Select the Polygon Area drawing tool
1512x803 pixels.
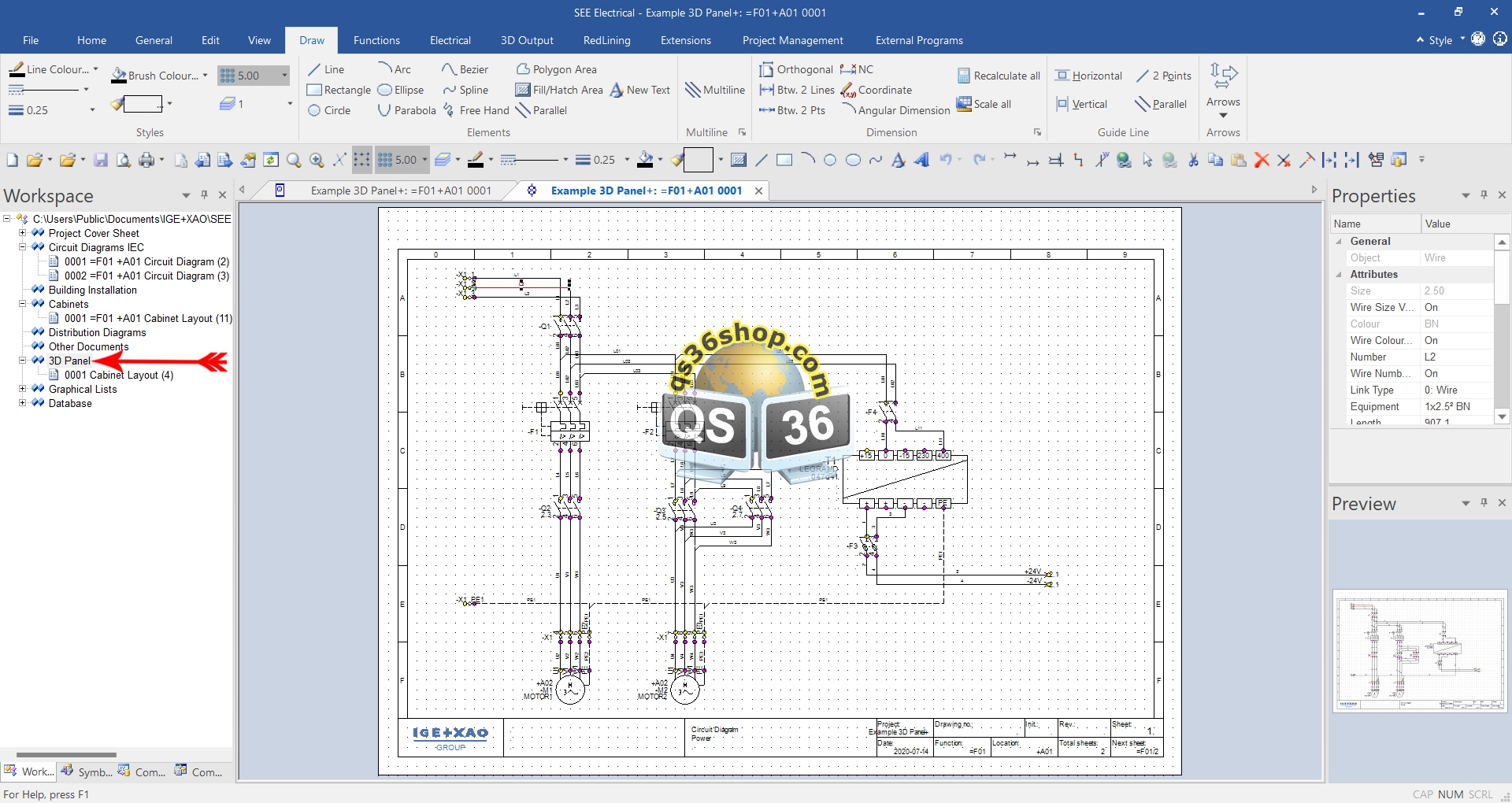click(x=557, y=69)
